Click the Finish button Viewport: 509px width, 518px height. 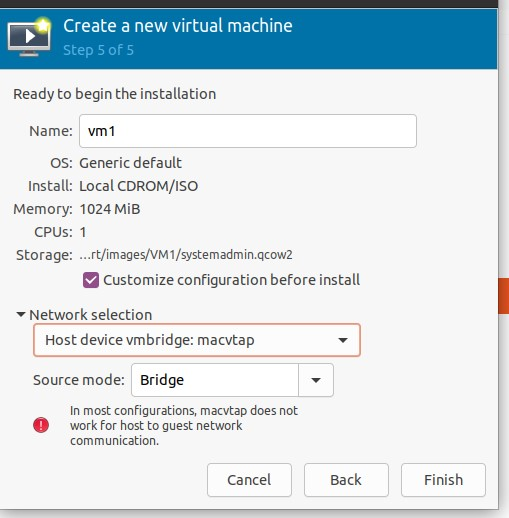[x=443, y=480]
